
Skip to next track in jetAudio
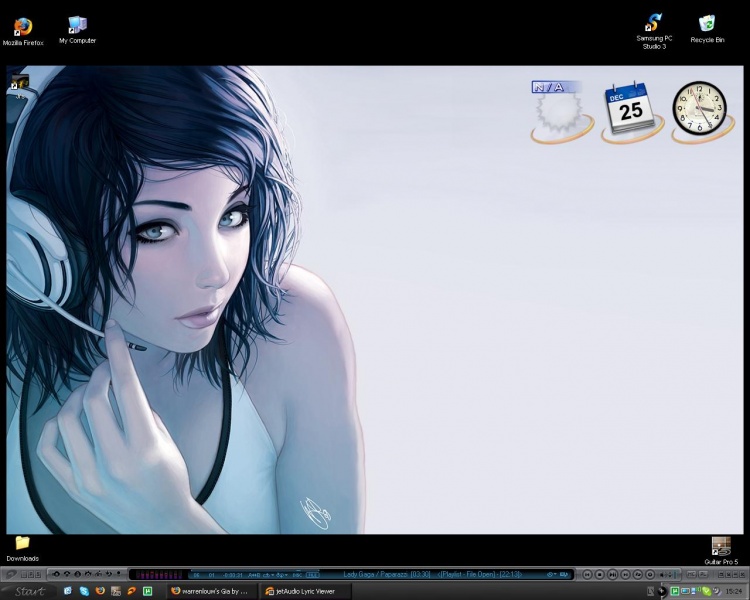(x=625, y=575)
